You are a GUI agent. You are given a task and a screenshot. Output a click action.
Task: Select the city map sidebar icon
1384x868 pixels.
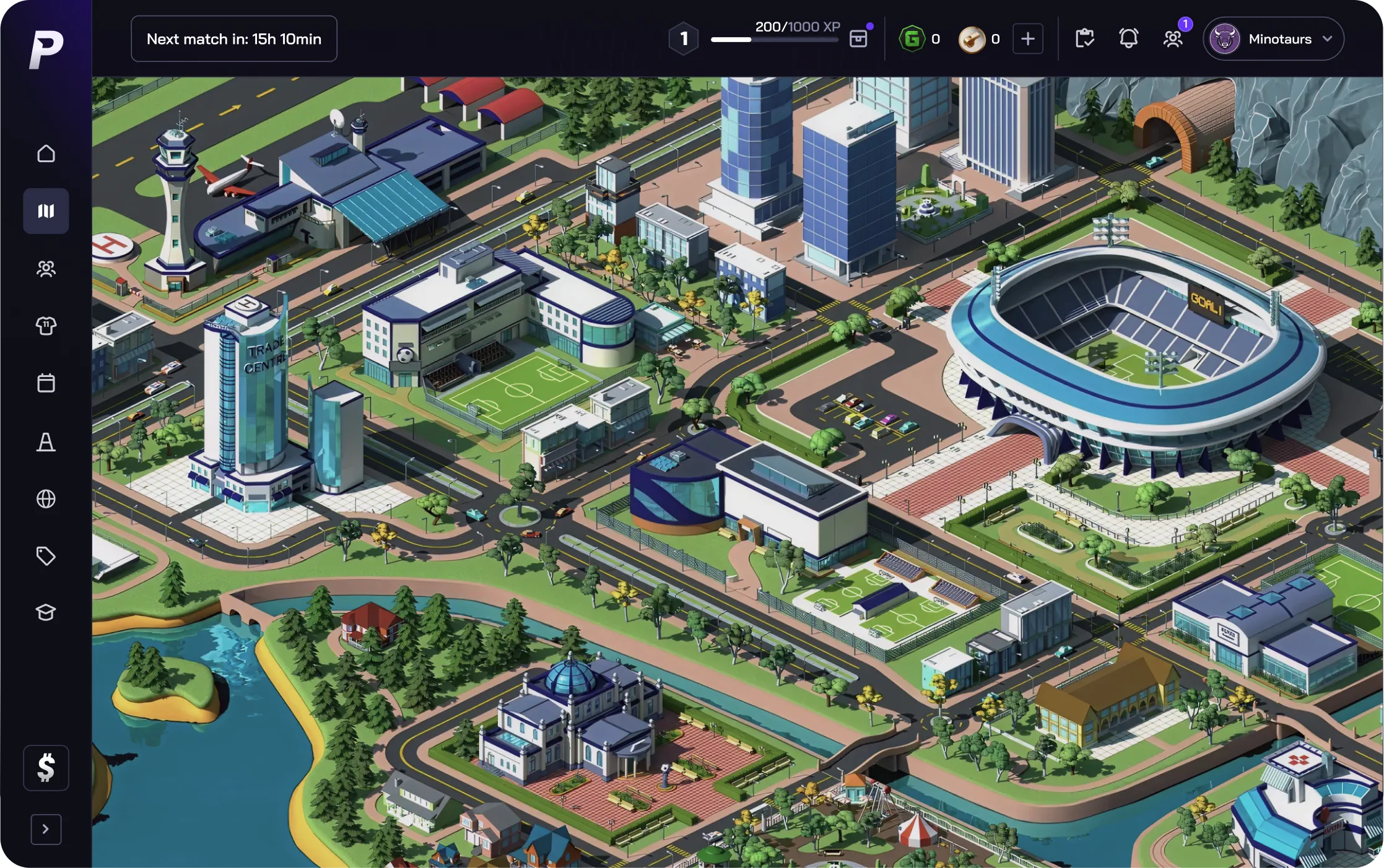tap(46, 211)
